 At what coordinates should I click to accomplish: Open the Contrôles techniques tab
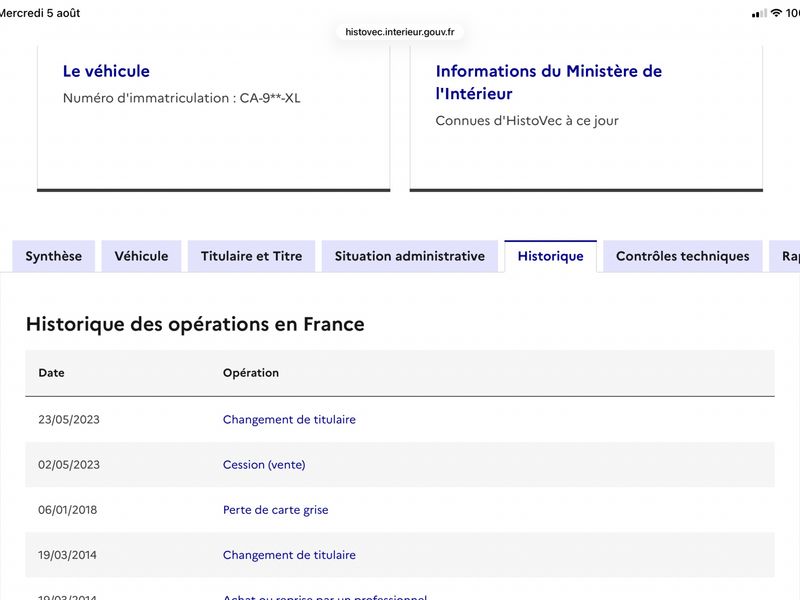click(683, 256)
